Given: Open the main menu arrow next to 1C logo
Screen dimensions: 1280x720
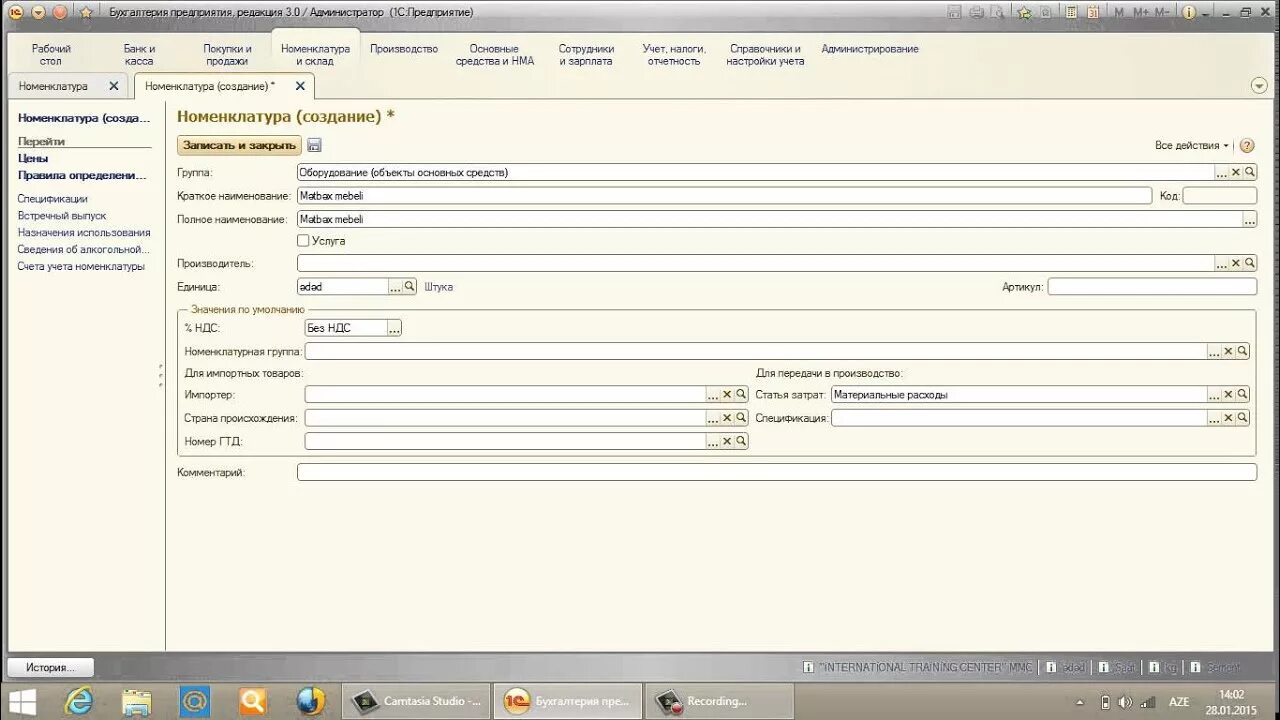Looking at the screenshot, I should tap(38, 12).
